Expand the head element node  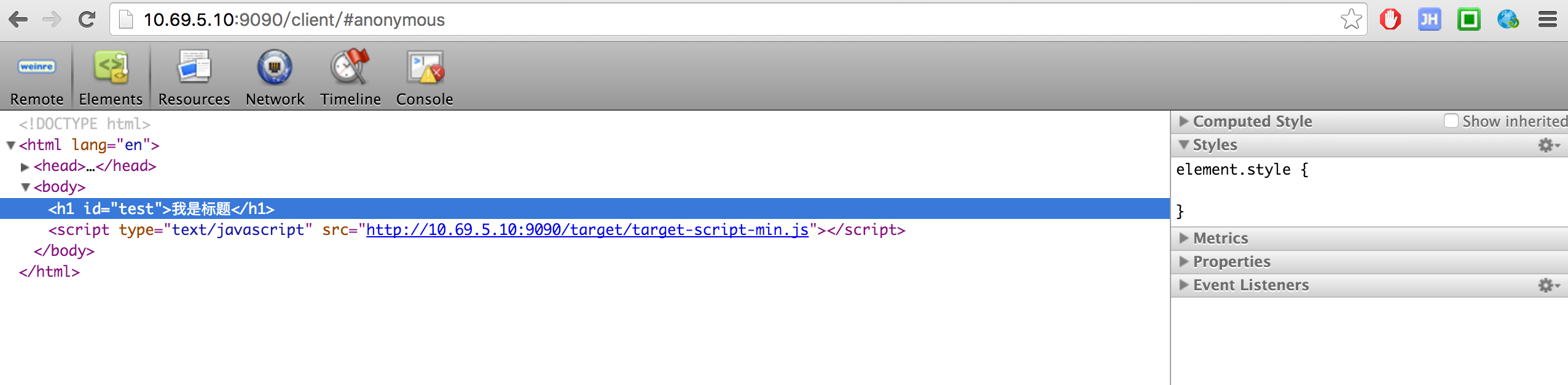(x=25, y=167)
